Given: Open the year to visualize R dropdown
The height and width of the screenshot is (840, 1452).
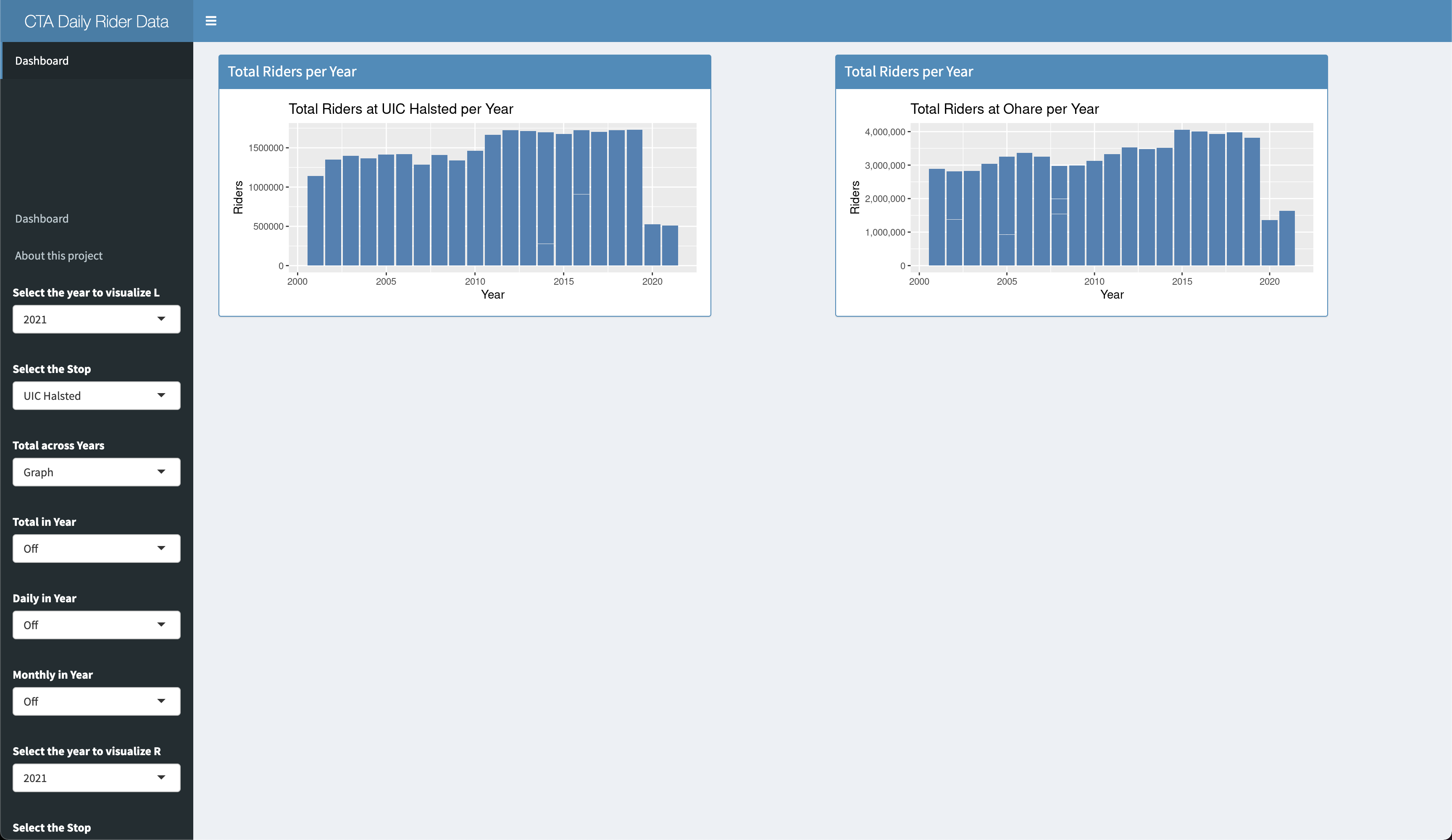Looking at the screenshot, I should click(x=96, y=778).
